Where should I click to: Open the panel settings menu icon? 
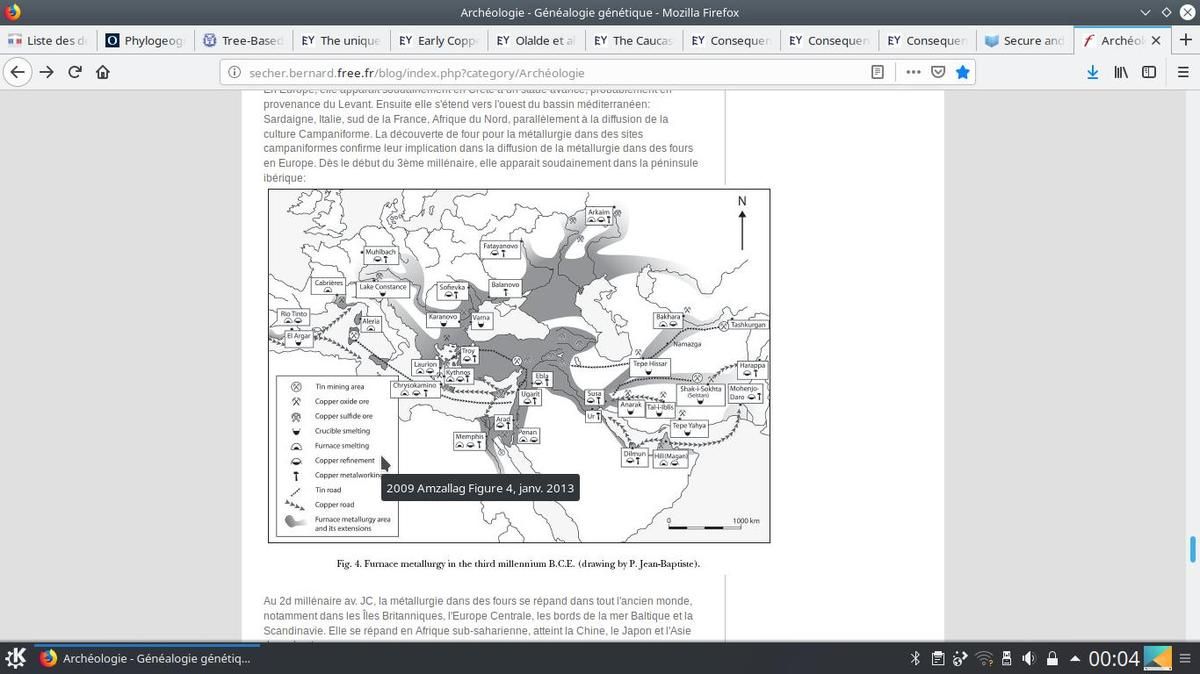point(1186,658)
